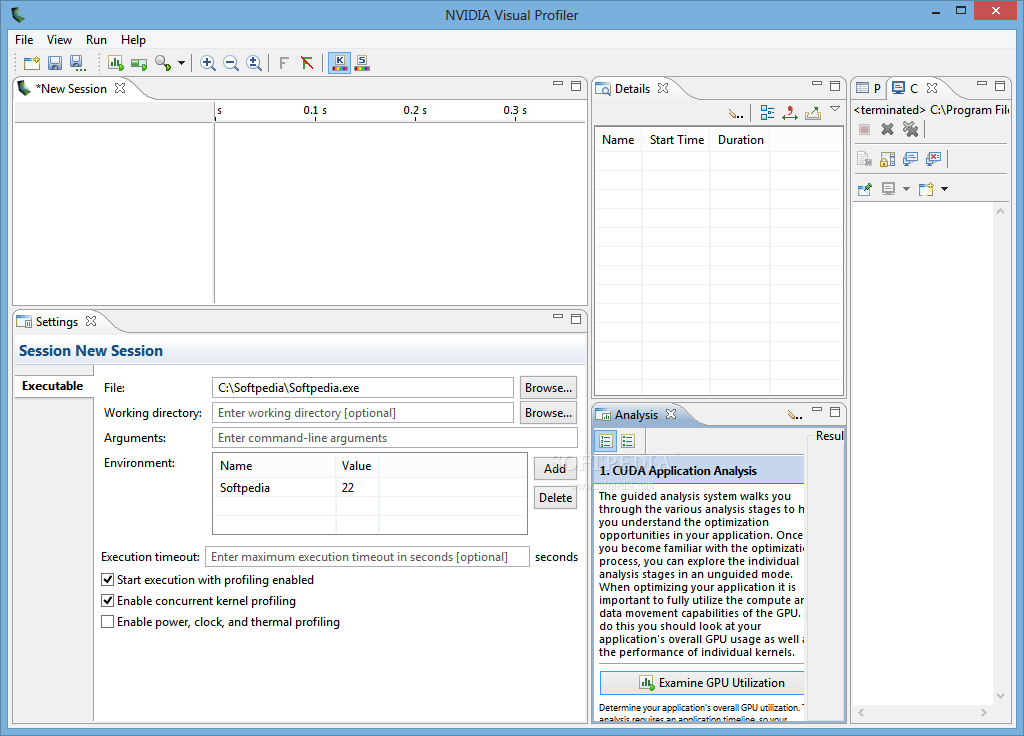The image size is (1024, 736).
Task: Open the View menu
Action: click(59, 40)
